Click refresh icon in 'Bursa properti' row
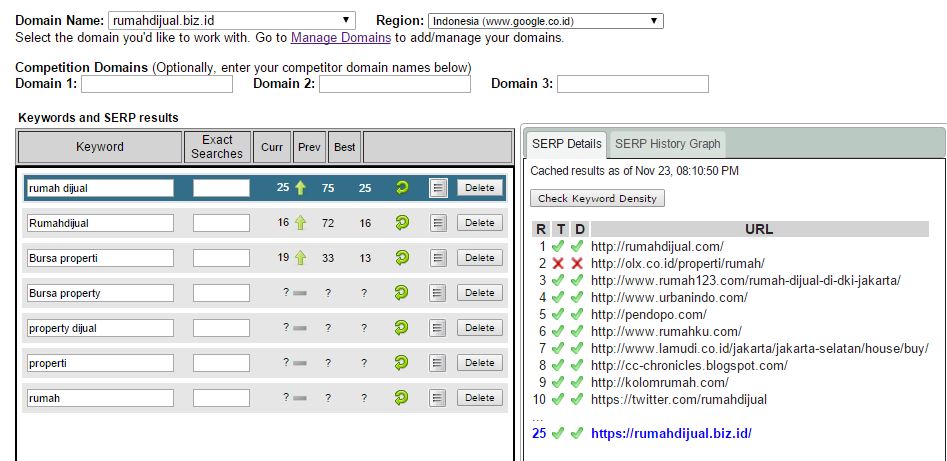 point(402,258)
